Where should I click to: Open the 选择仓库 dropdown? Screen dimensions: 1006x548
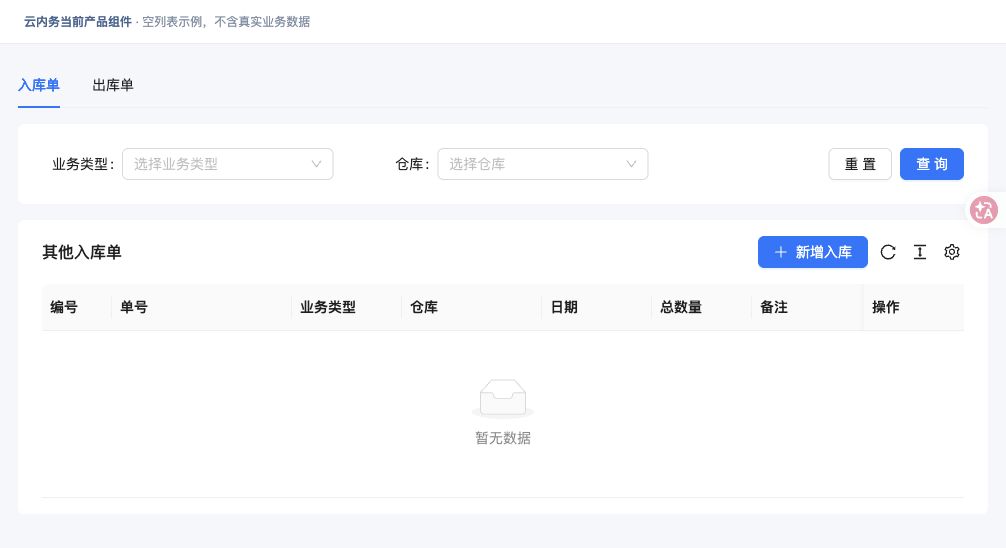tap(543, 164)
